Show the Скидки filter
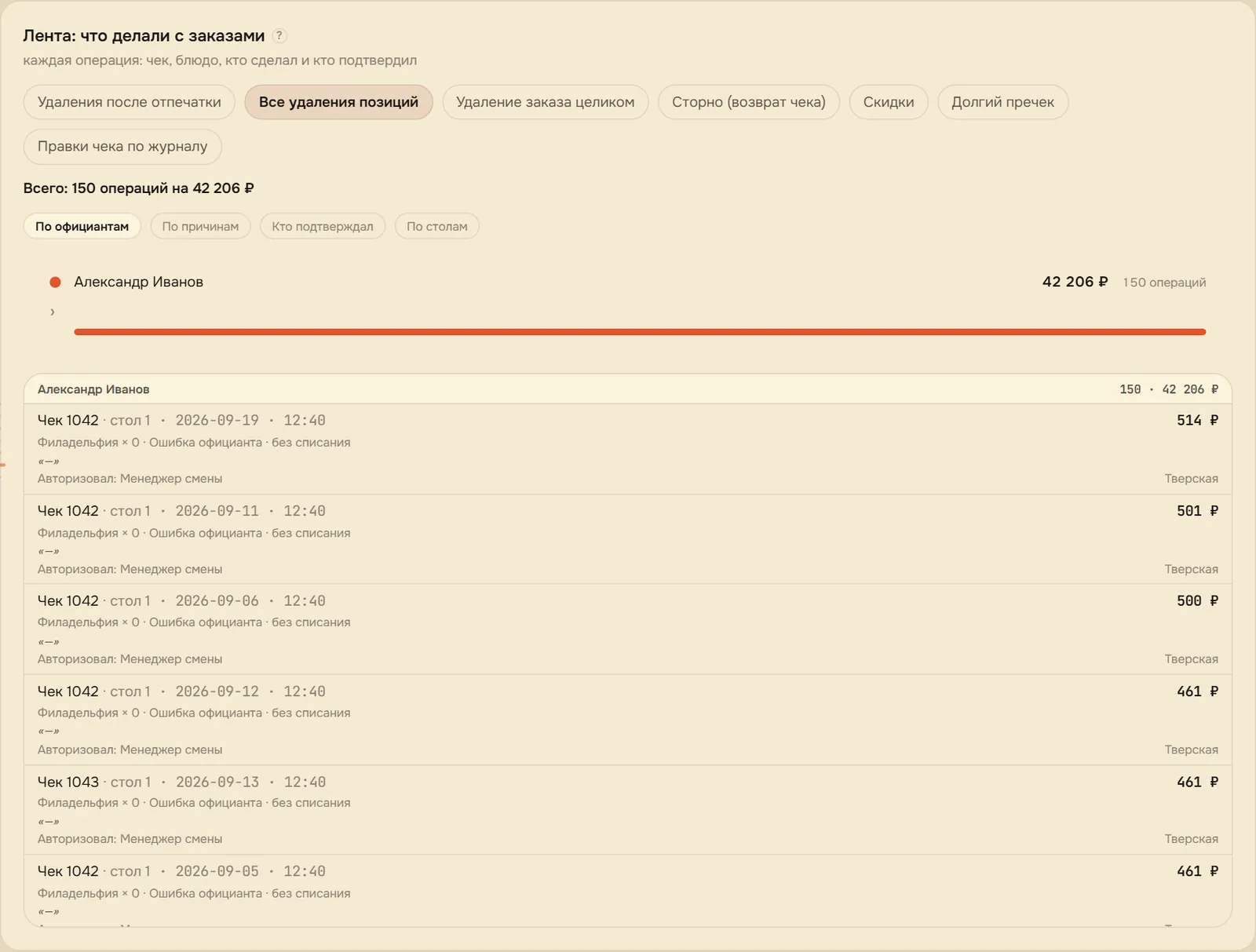 pos(889,102)
